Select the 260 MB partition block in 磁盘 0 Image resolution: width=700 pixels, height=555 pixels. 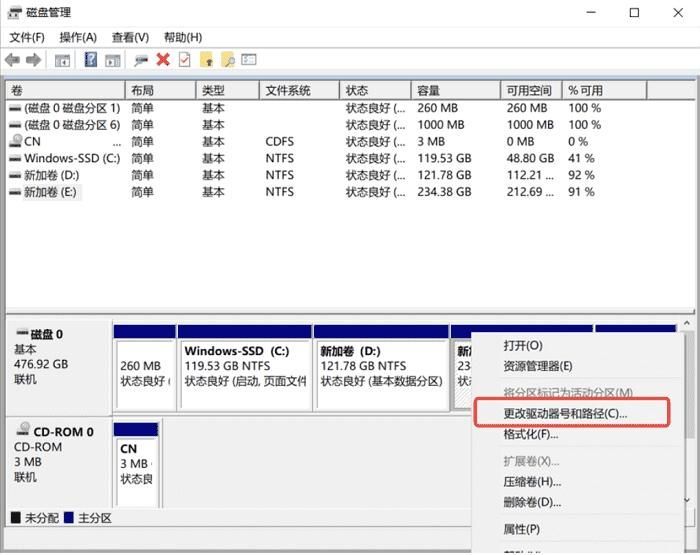145,367
